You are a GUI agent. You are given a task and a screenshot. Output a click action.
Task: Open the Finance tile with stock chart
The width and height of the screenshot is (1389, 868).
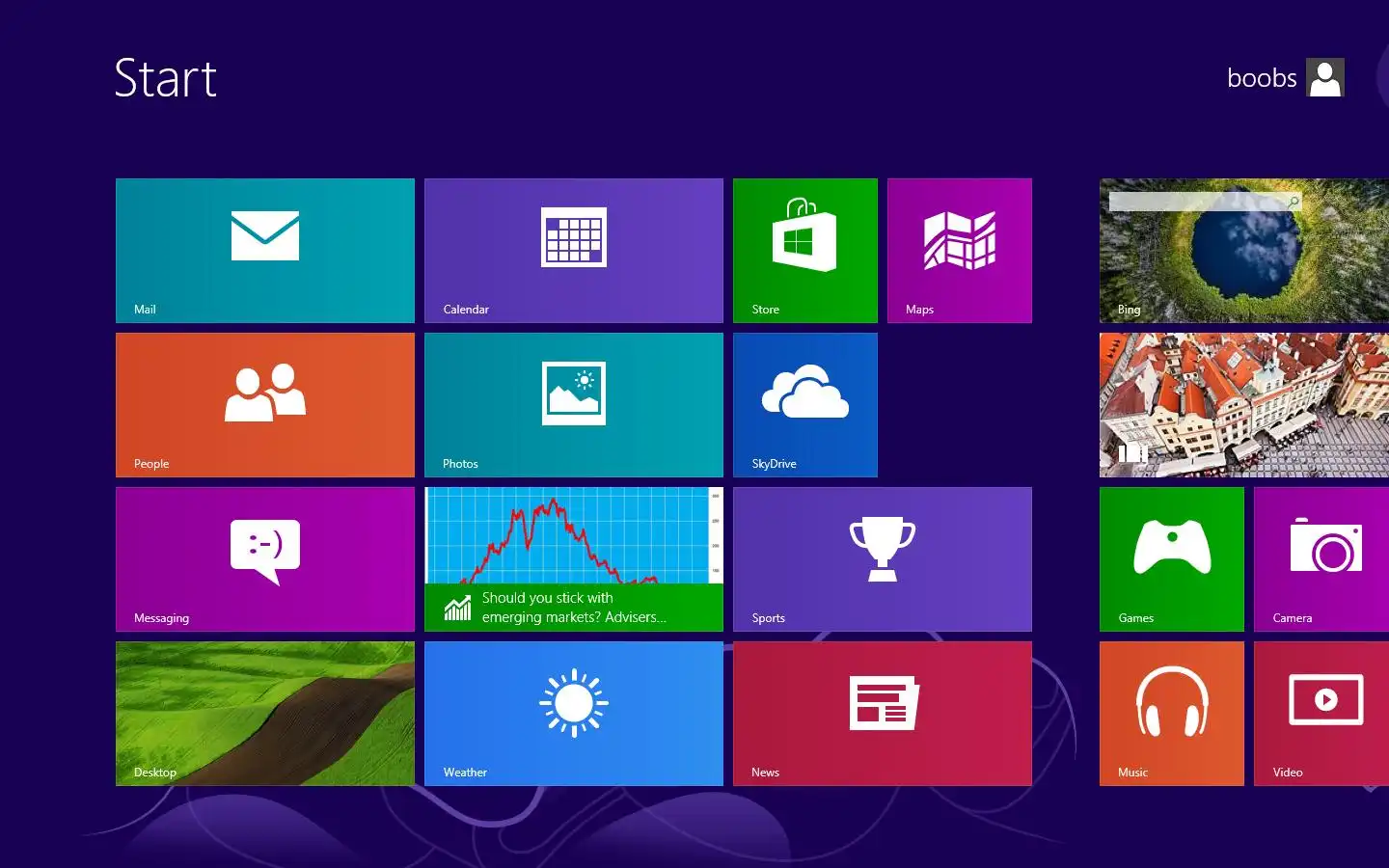(574, 559)
